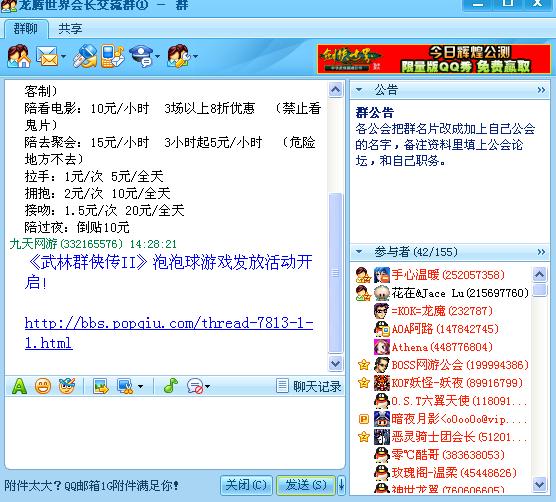Open the message block dropdown arrow
Screen dimensions: 556x502
point(207,386)
